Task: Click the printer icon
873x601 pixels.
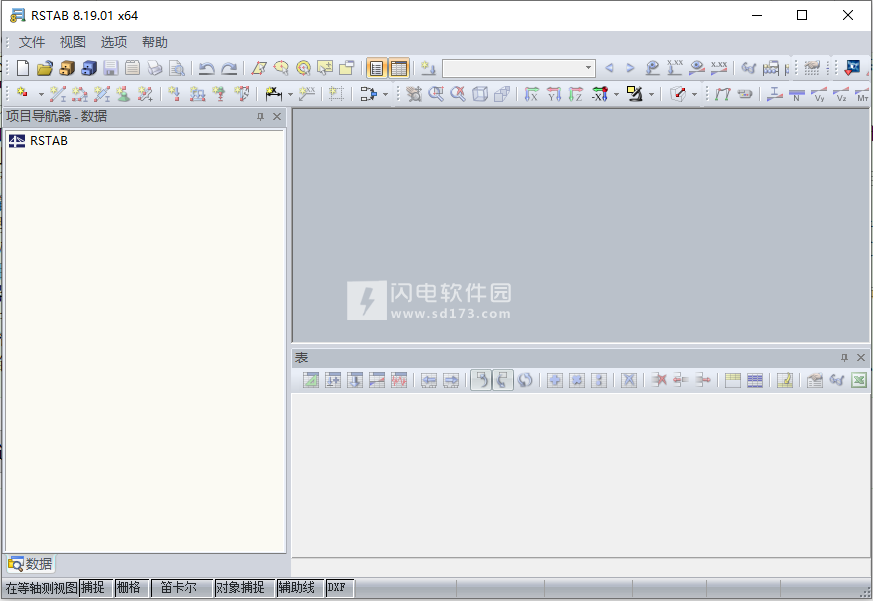Action: pyautogui.click(x=154, y=68)
